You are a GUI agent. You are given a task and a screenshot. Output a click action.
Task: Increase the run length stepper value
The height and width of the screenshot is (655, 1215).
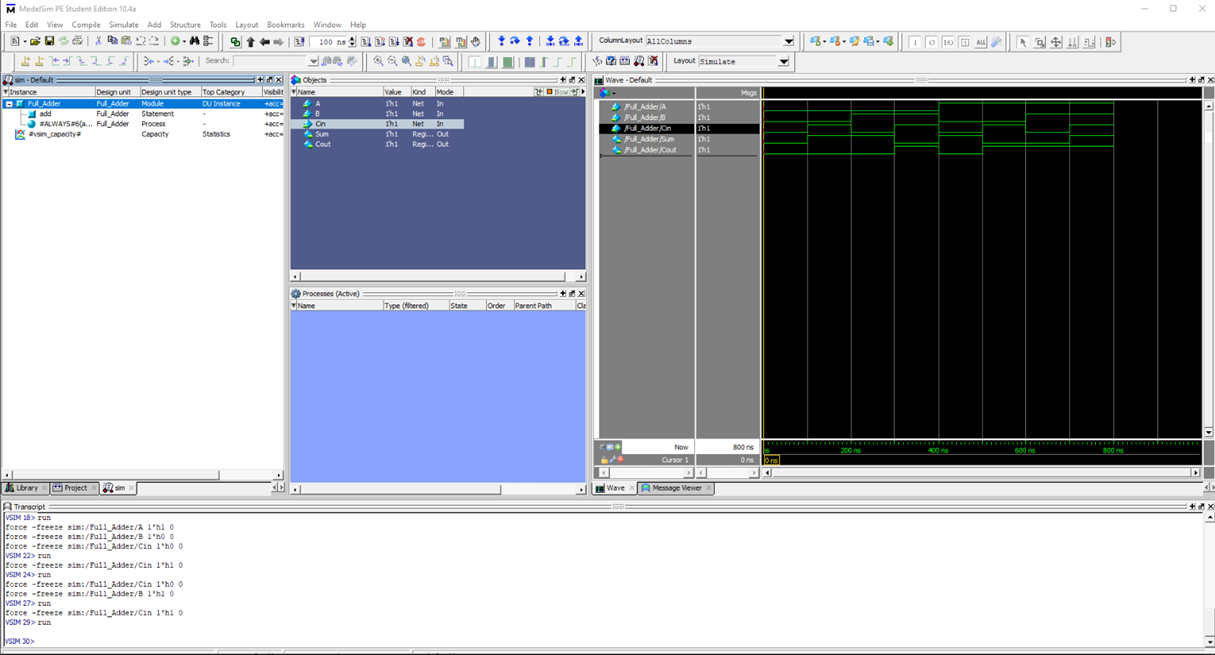pos(352,39)
